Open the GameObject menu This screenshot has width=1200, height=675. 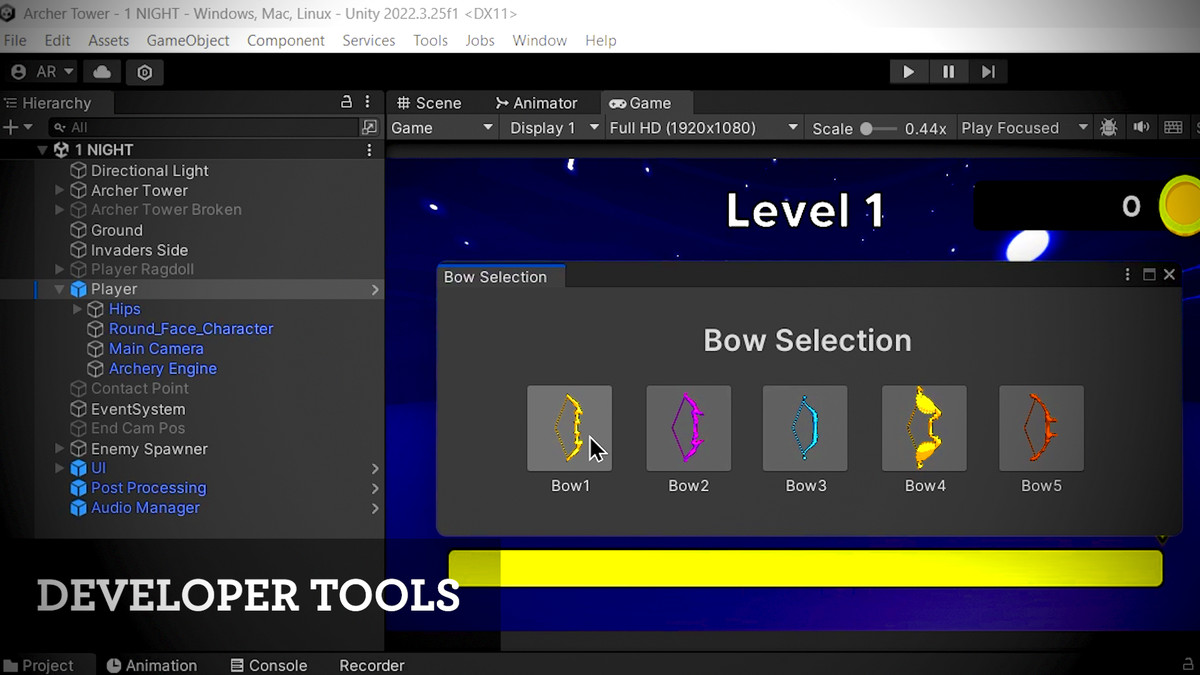[188, 41]
